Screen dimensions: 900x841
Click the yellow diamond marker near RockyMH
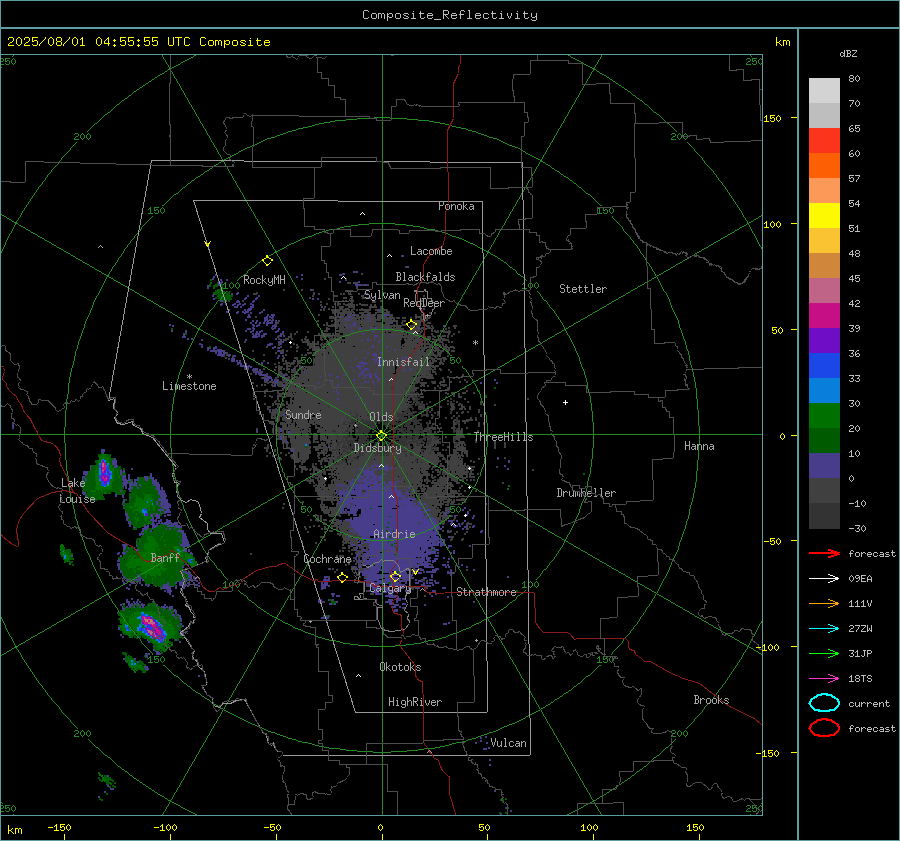pos(267,261)
